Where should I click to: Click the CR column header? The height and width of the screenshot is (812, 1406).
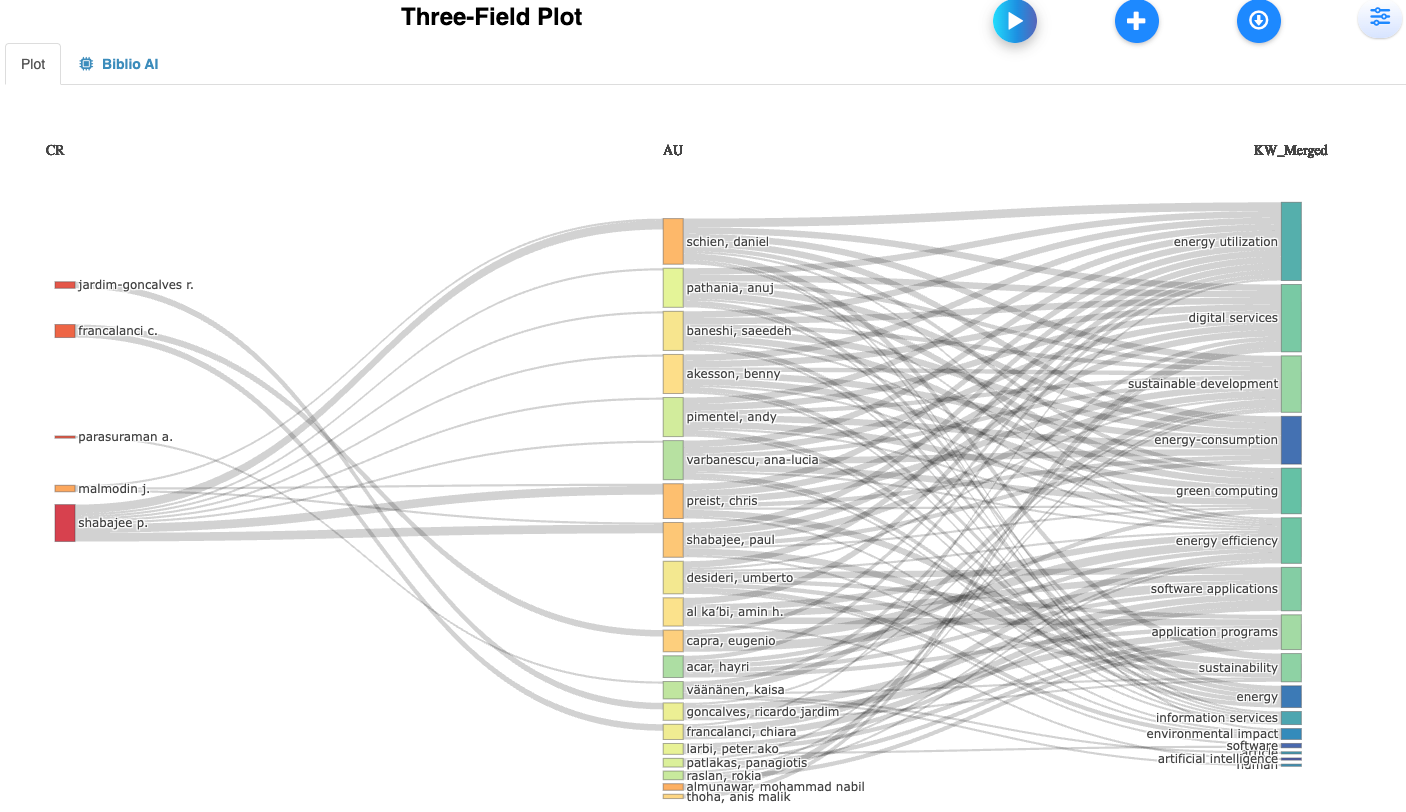(x=55, y=151)
